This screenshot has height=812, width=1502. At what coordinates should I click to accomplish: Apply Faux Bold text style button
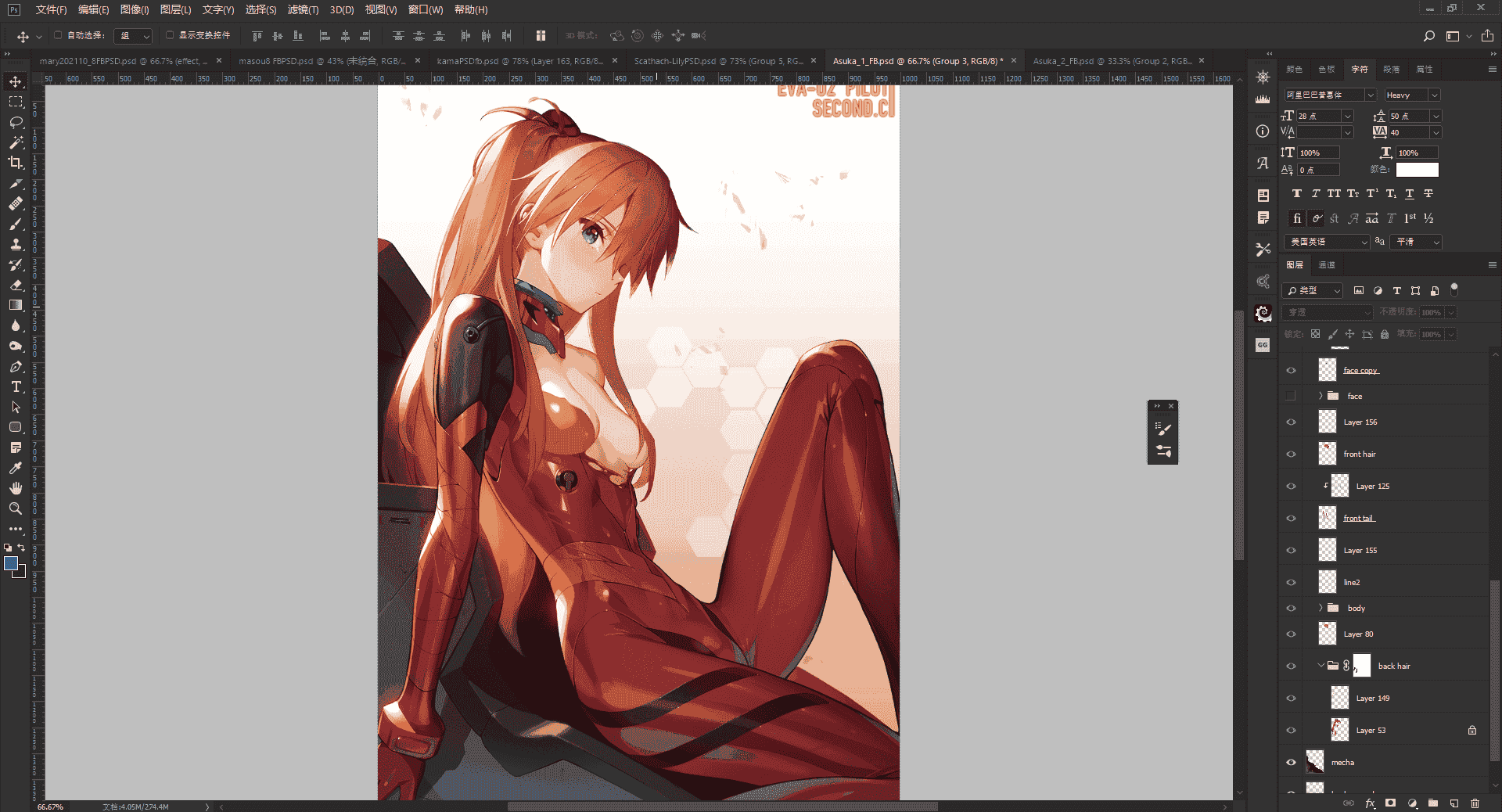pyautogui.click(x=1297, y=193)
